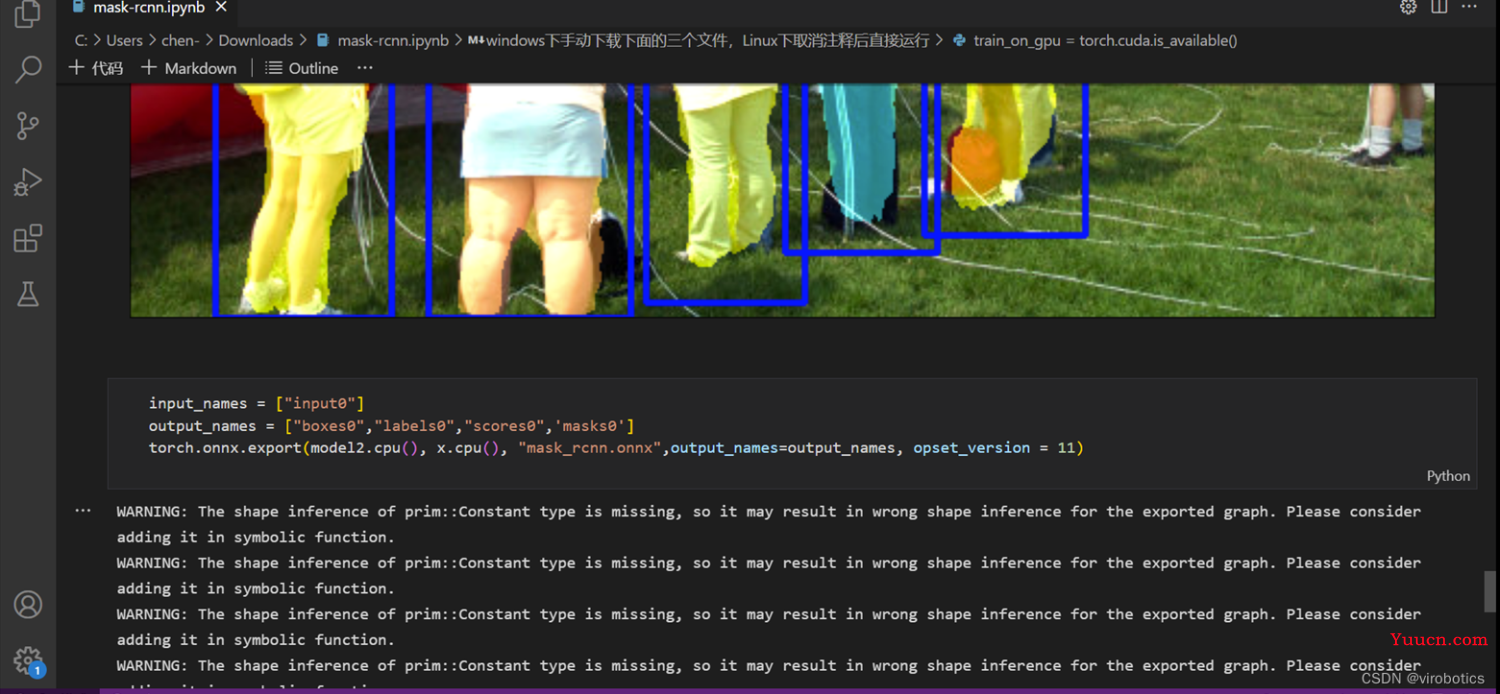The image size is (1500, 694).
Task: Open the Run and Debug view
Action: pos(28,182)
